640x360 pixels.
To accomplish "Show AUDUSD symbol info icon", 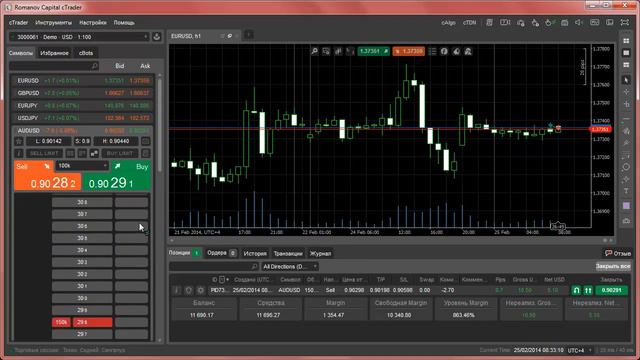I will point(19,153).
